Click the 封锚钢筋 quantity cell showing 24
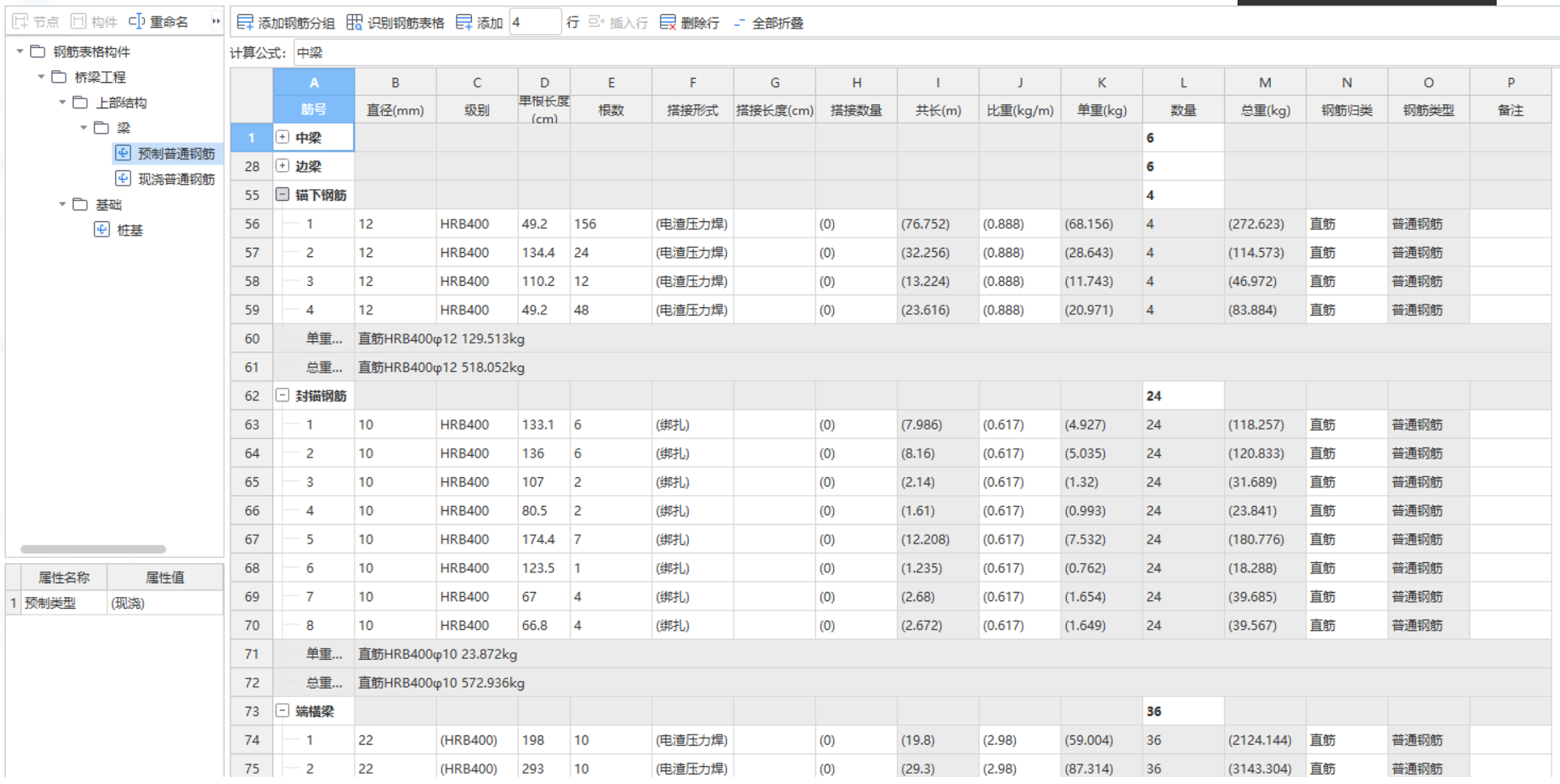Screen dimensions: 1560x784 coord(1183,396)
